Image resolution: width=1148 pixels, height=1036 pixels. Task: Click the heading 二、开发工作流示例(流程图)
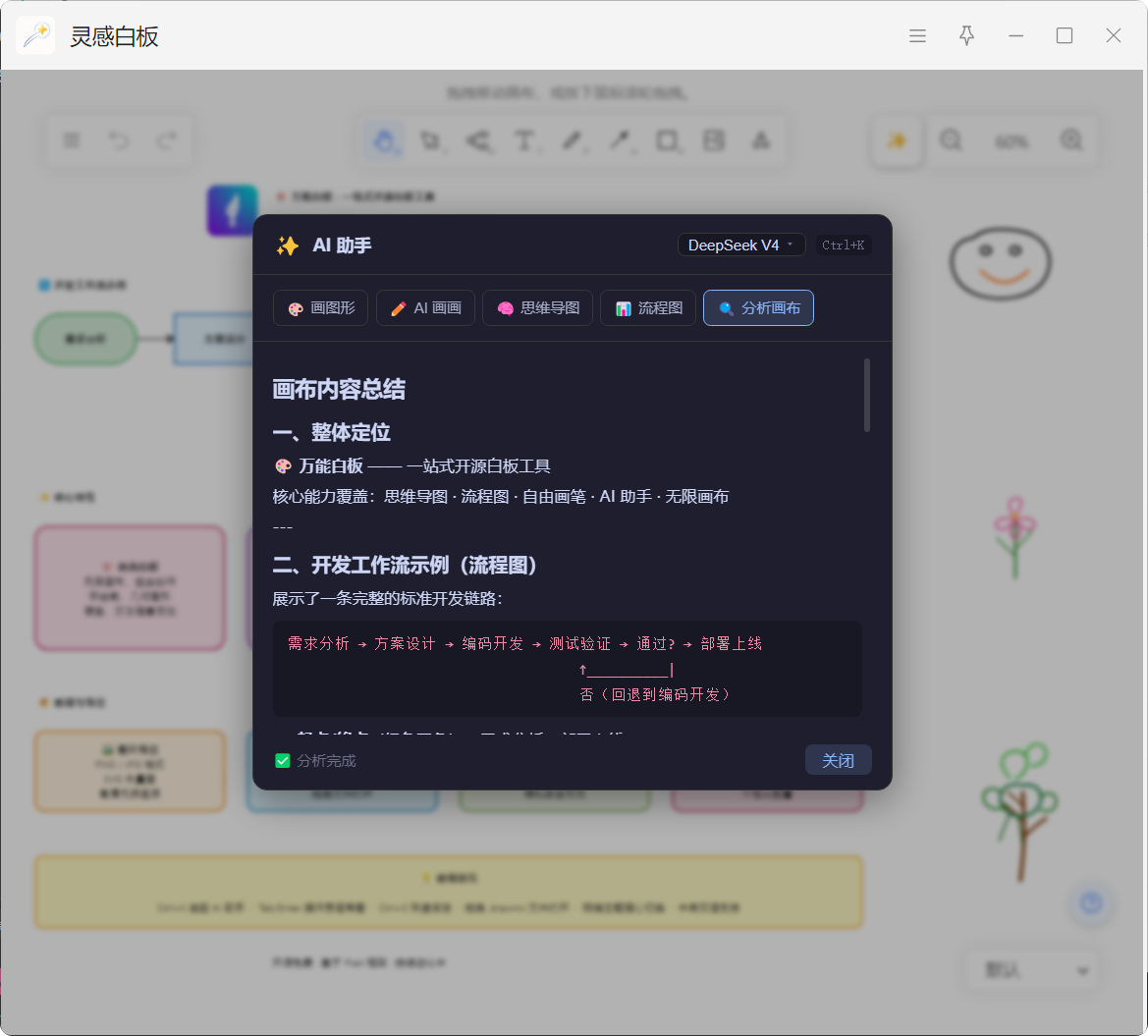point(405,566)
